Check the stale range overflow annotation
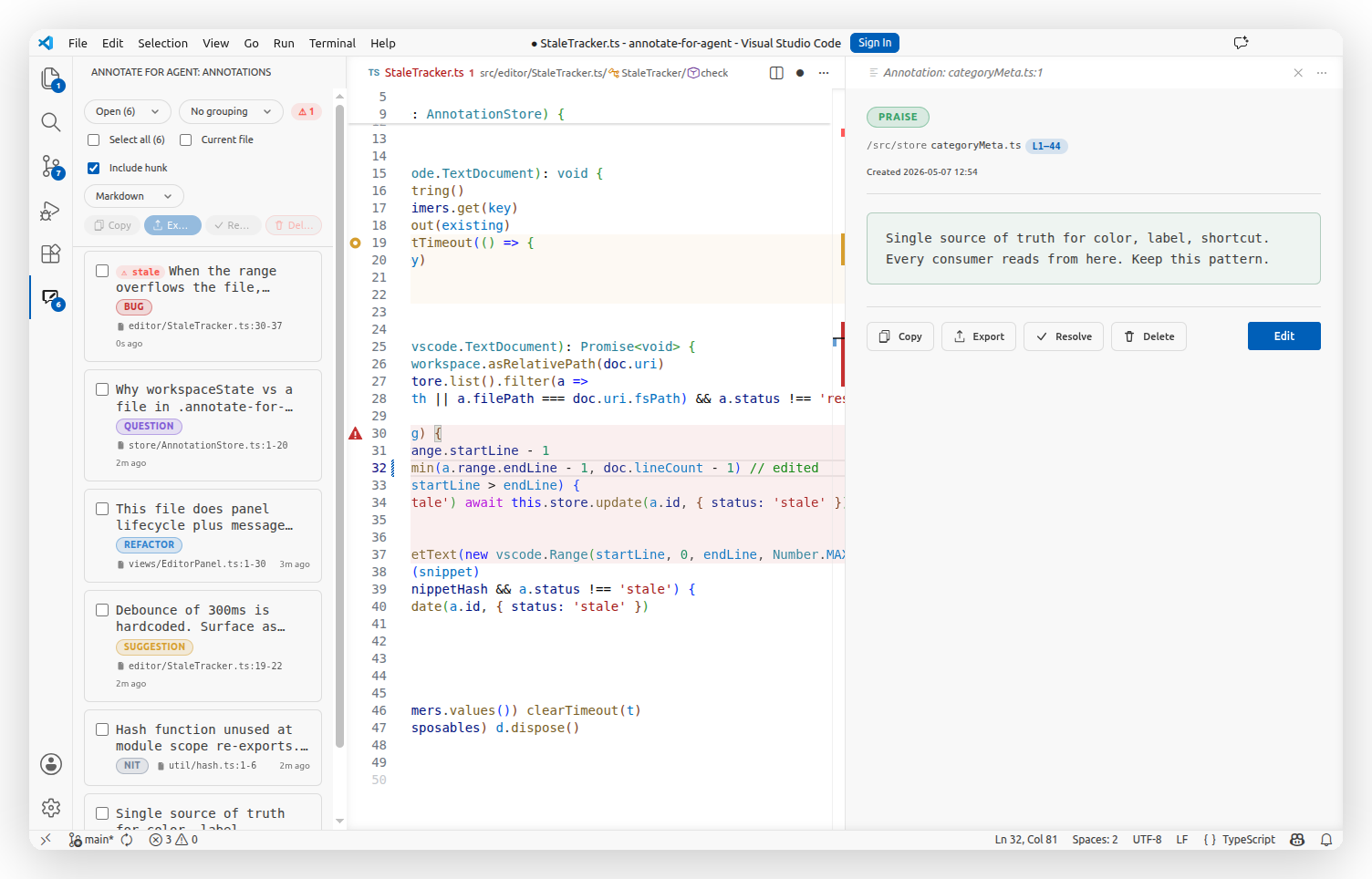 pos(102,271)
